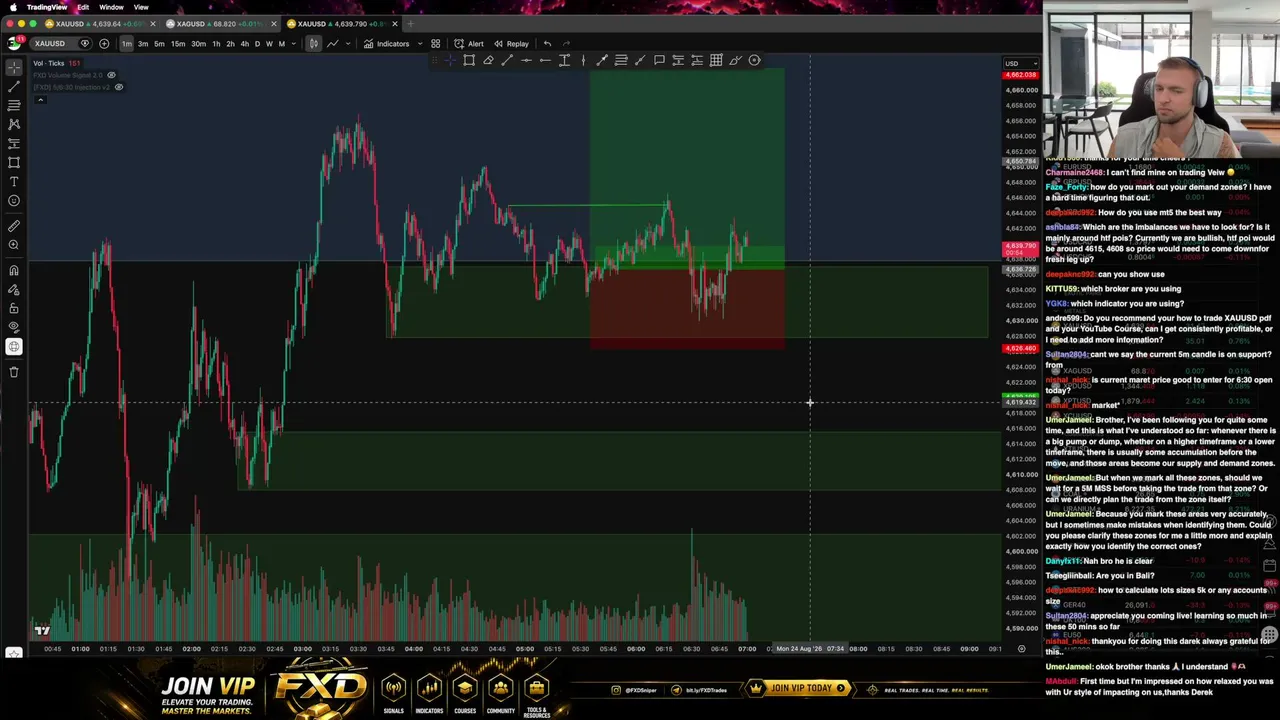The height and width of the screenshot is (720, 1280).
Task: Click the highlighted globe icon in left sidebar
Action: 14,347
